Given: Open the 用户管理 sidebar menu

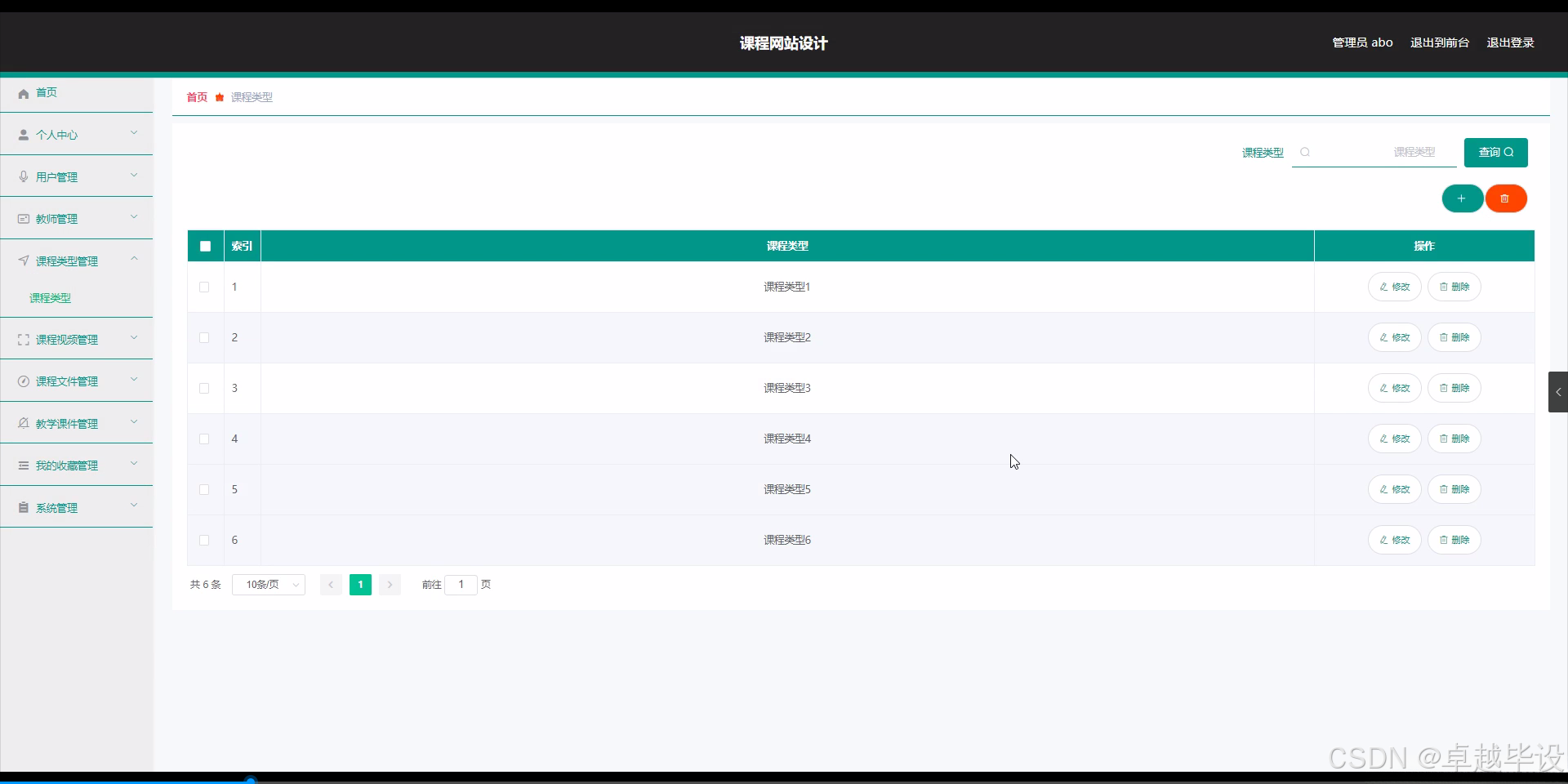Looking at the screenshot, I should click(x=77, y=176).
